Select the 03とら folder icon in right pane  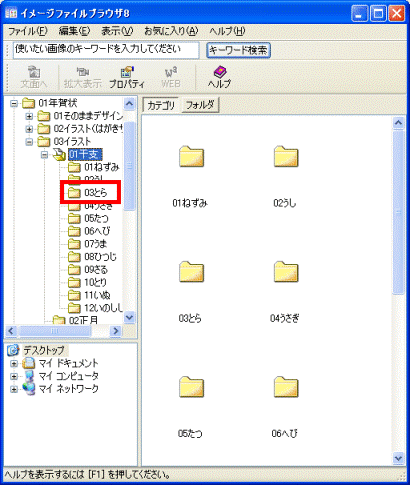point(191,272)
